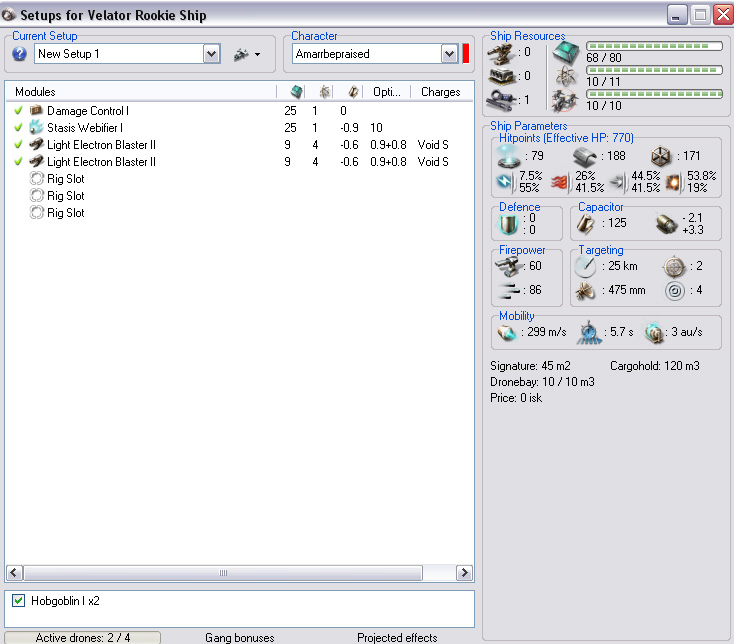Click the small arrow beside the ship tools icon
Image resolution: width=734 pixels, height=644 pixels.
(x=257, y=55)
